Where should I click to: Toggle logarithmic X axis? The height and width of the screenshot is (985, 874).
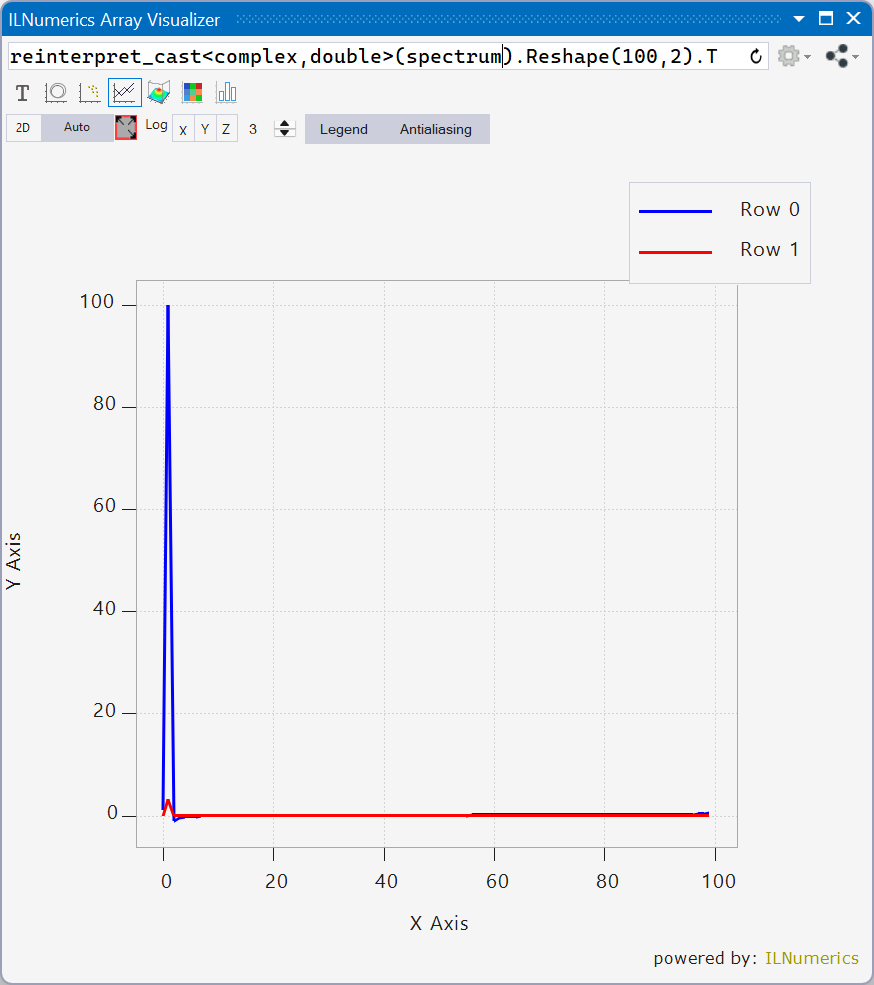pyautogui.click(x=183, y=130)
